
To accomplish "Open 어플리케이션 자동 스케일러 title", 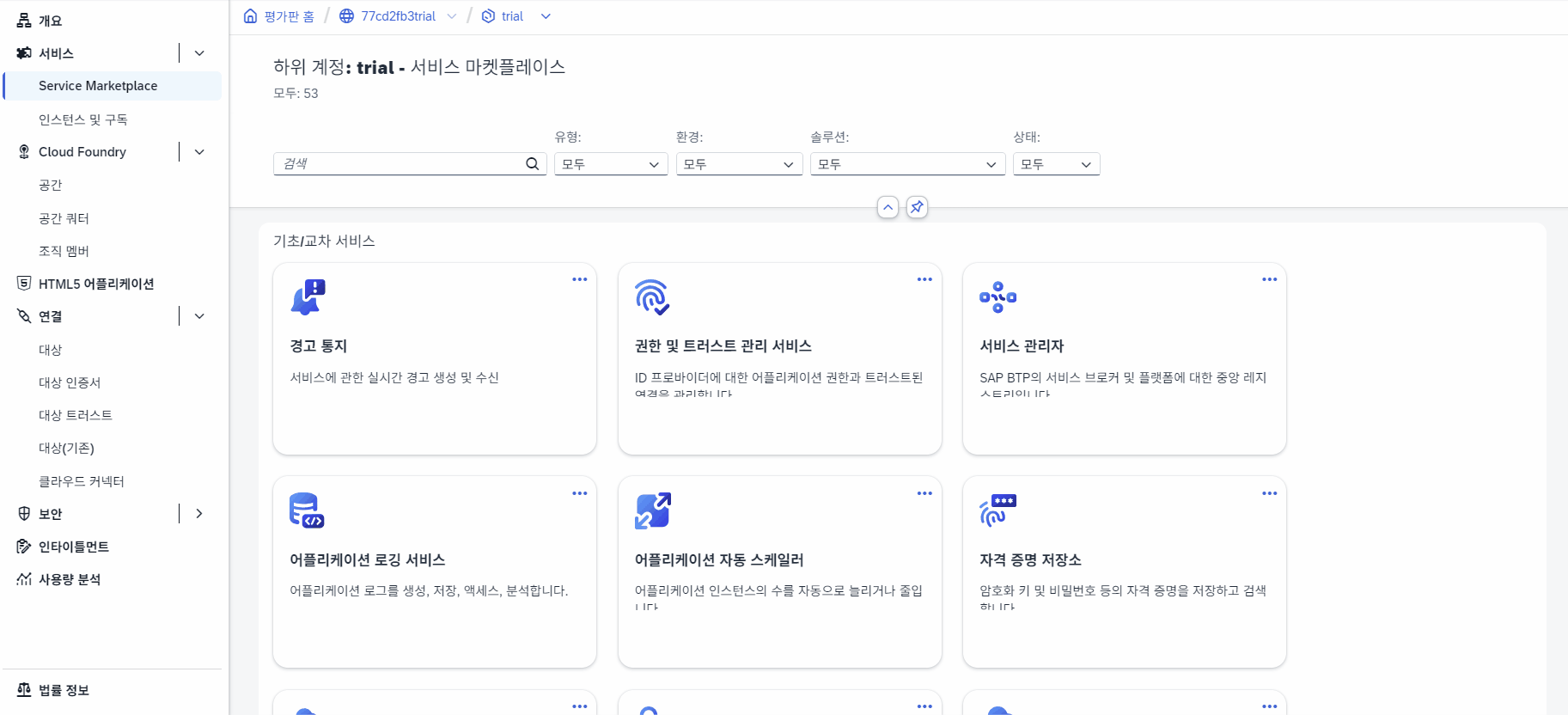I will (719, 559).
